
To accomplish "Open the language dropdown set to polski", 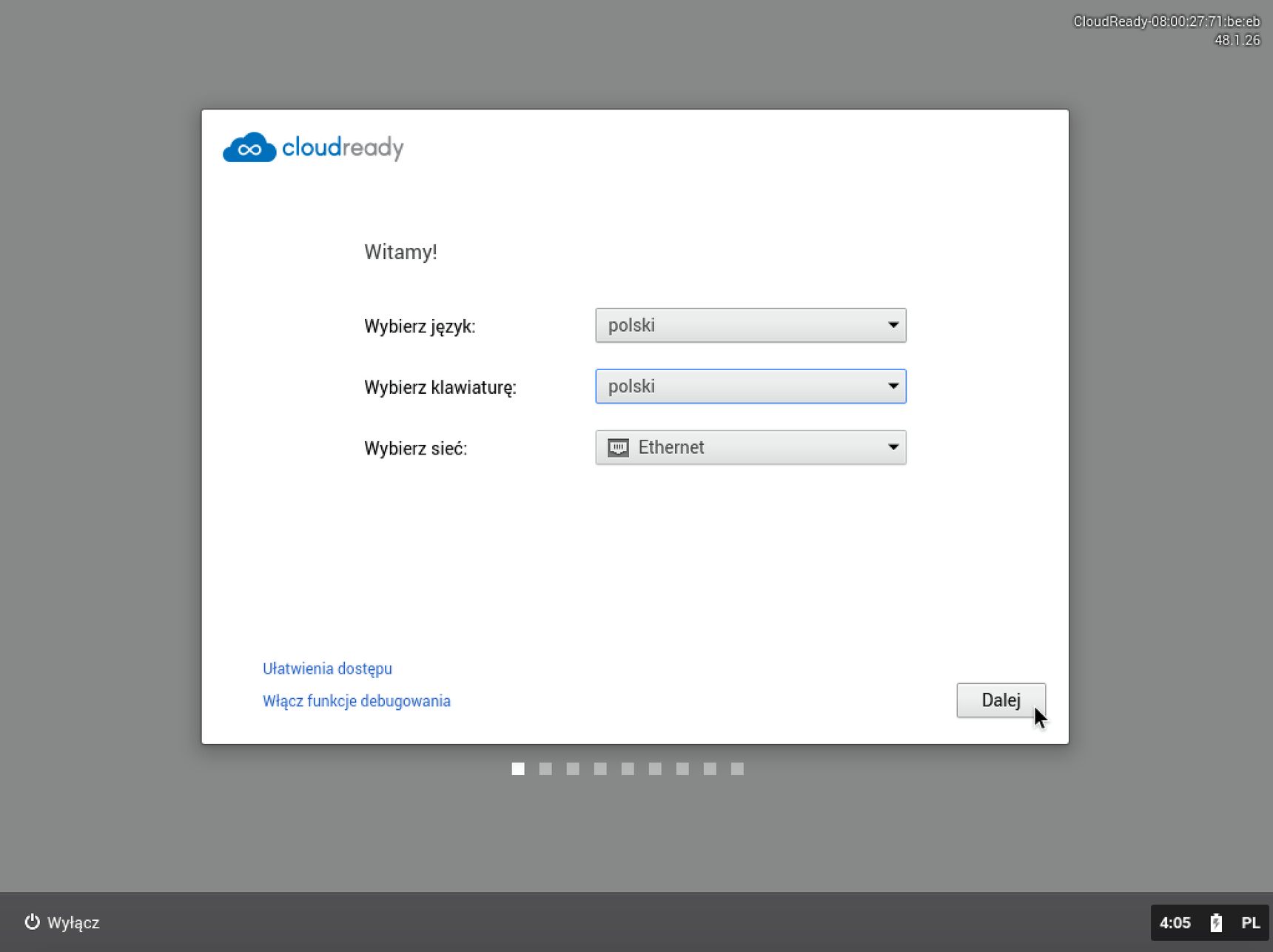I will tap(750, 326).
